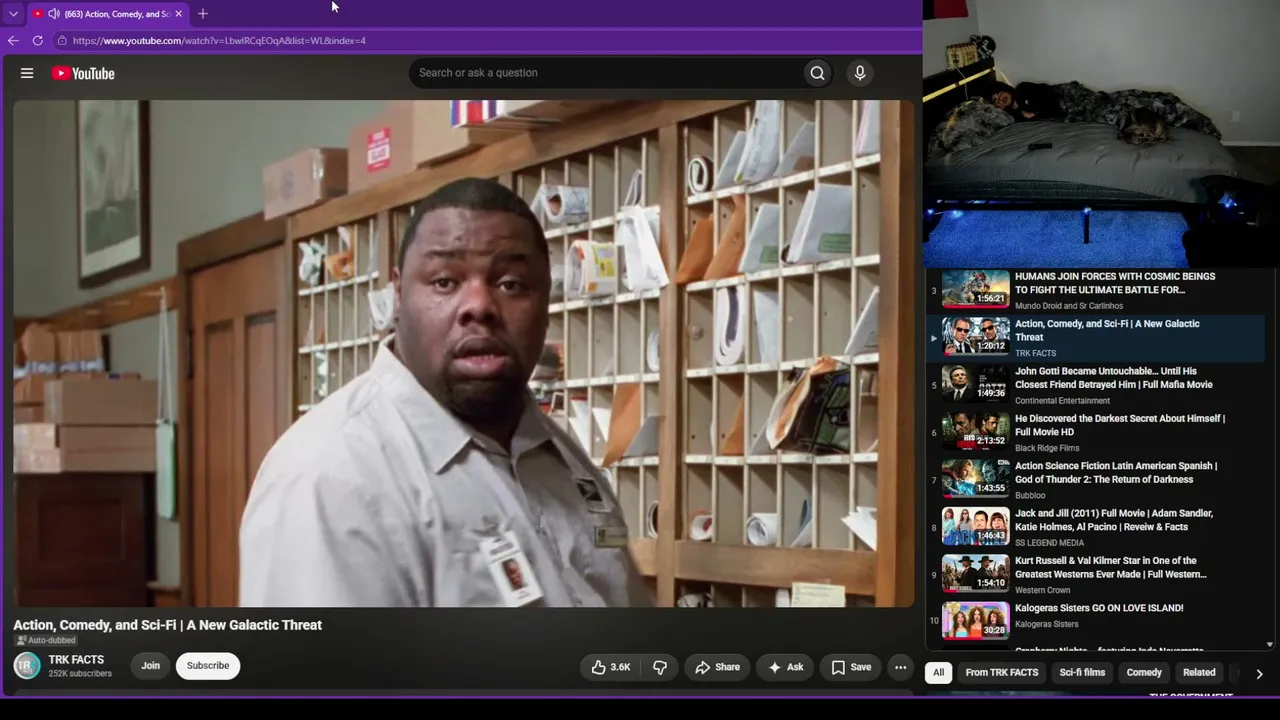Like the video with thumbs up
1280x720 pixels.
610,667
